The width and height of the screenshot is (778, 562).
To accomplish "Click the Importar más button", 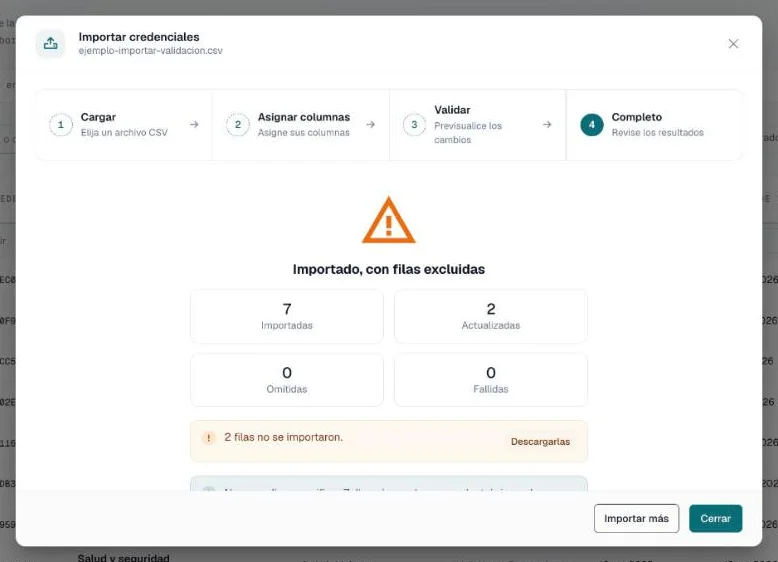I will [x=636, y=518].
